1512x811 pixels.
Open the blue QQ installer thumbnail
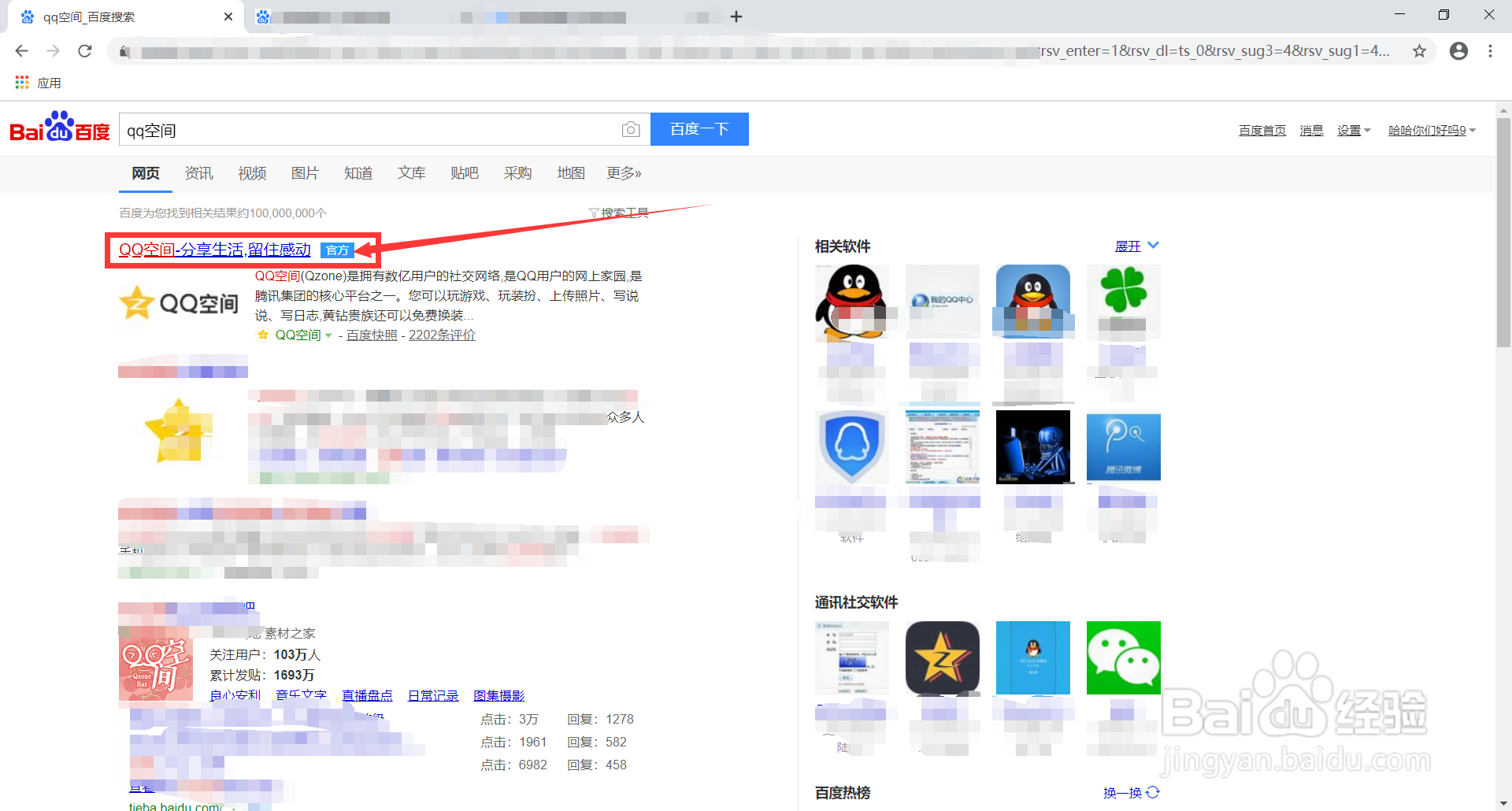(1033, 658)
